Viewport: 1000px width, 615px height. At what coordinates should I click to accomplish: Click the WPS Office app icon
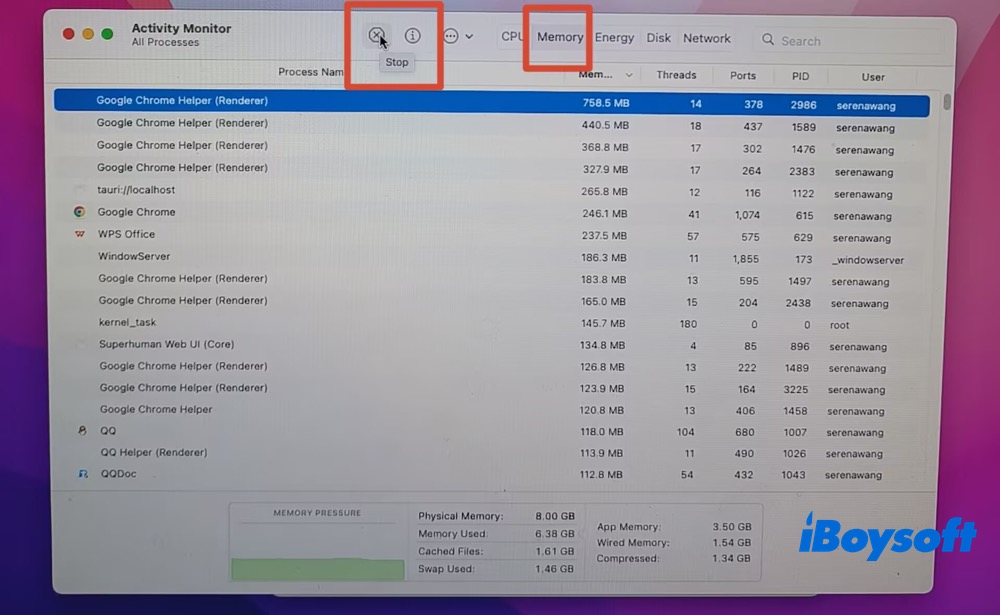pyautogui.click(x=80, y=234)
